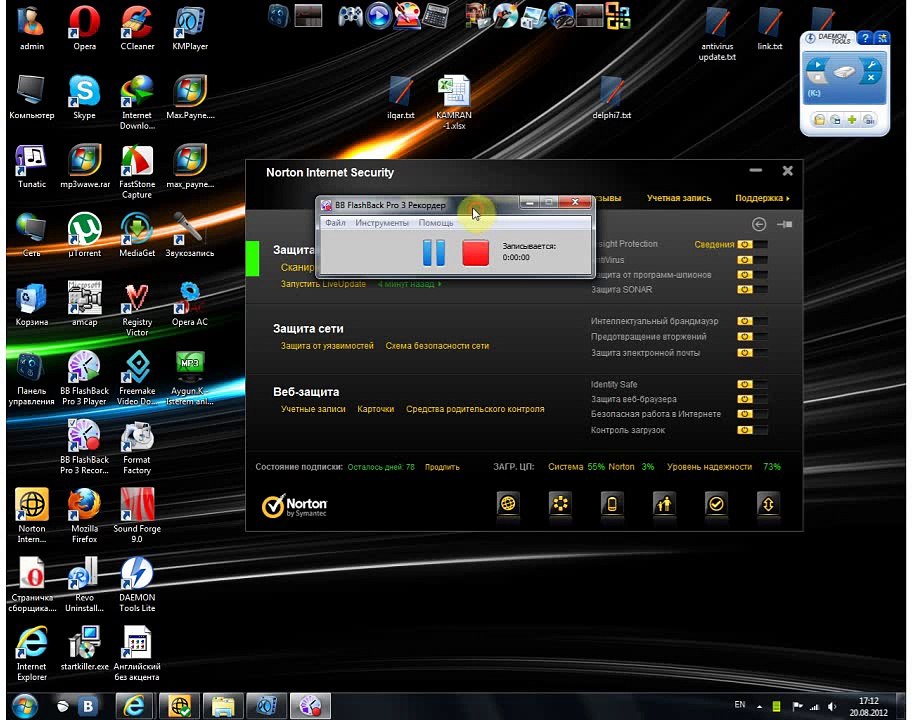Toggle Контроль загрузок switch

click(752, 430)
